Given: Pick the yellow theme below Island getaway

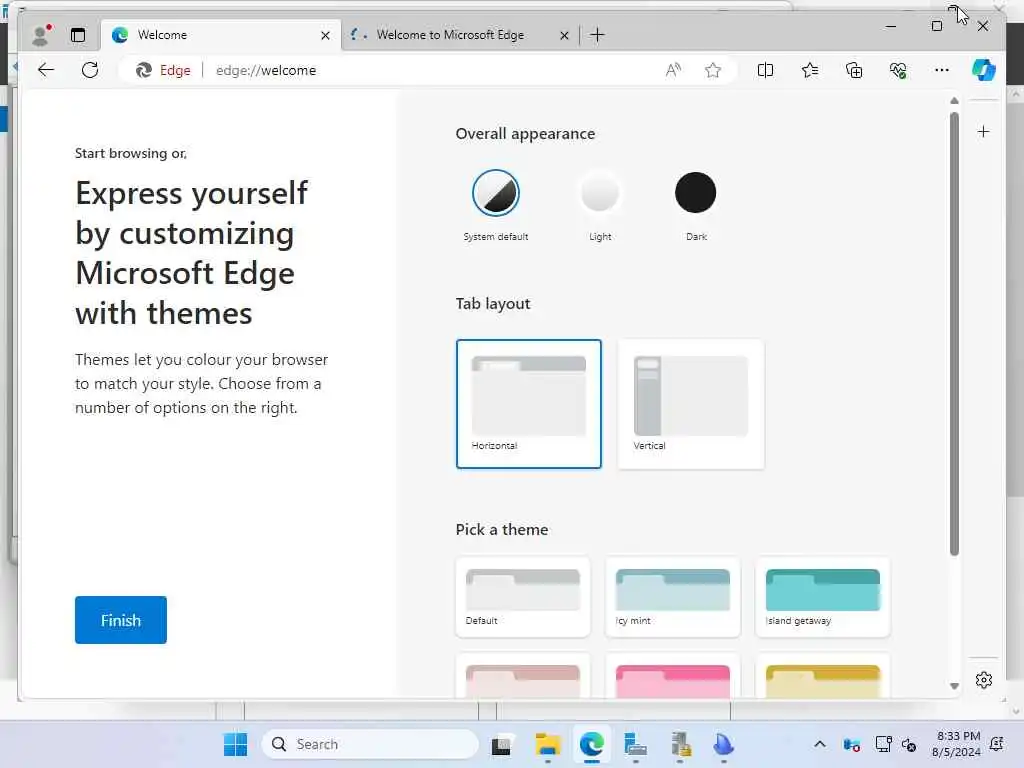Looking at the screenshot, I should [x=823, y=677].
